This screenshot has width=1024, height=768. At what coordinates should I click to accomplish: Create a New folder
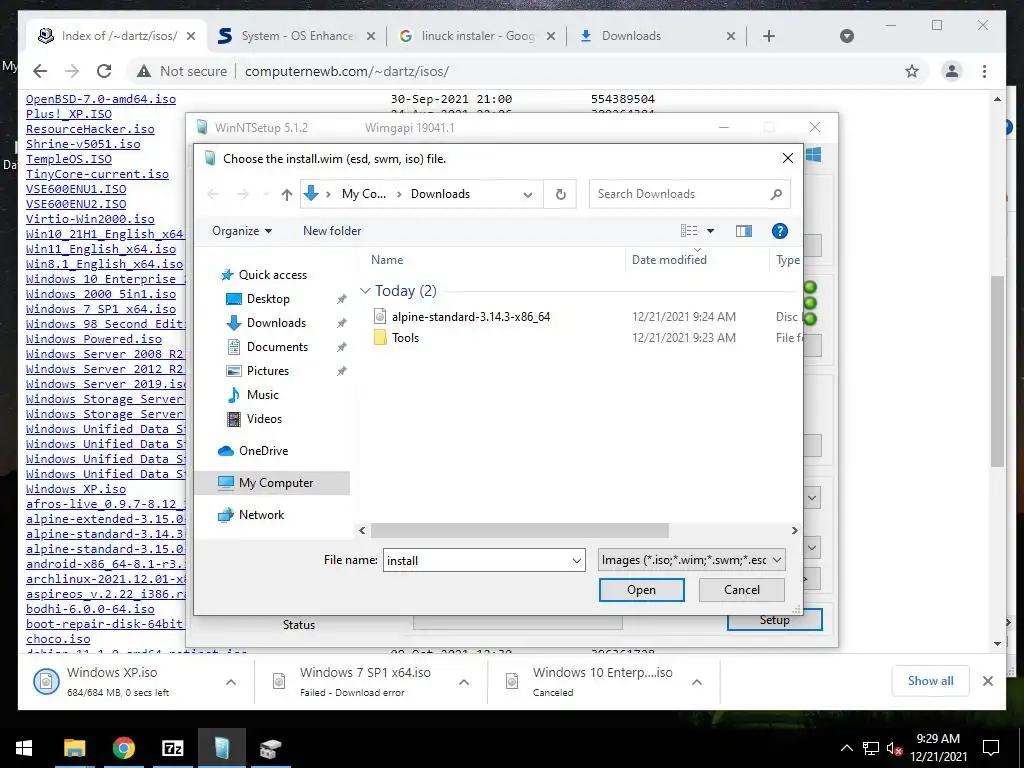(332, 231)
